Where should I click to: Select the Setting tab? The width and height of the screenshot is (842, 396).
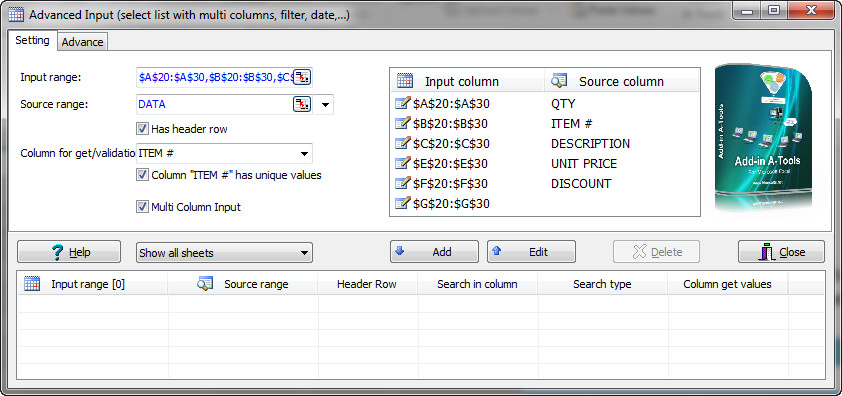tap(32, 40)
